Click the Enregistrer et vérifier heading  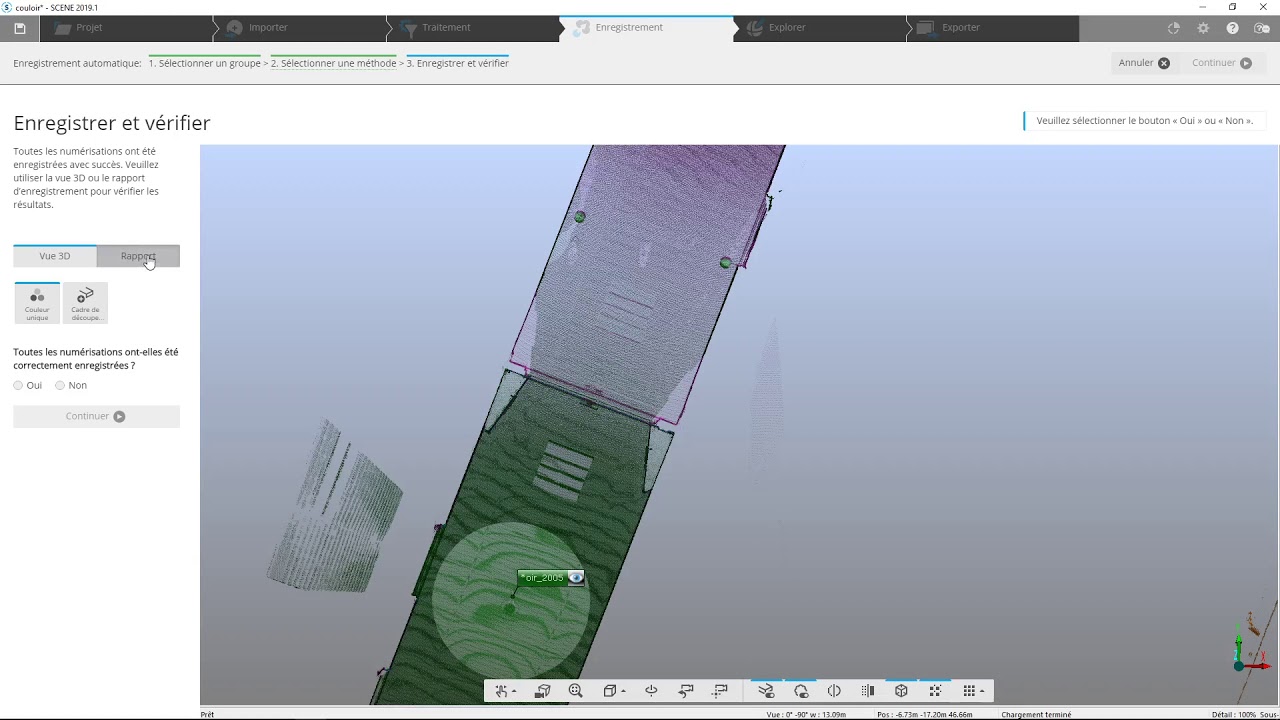coord(112,123)
